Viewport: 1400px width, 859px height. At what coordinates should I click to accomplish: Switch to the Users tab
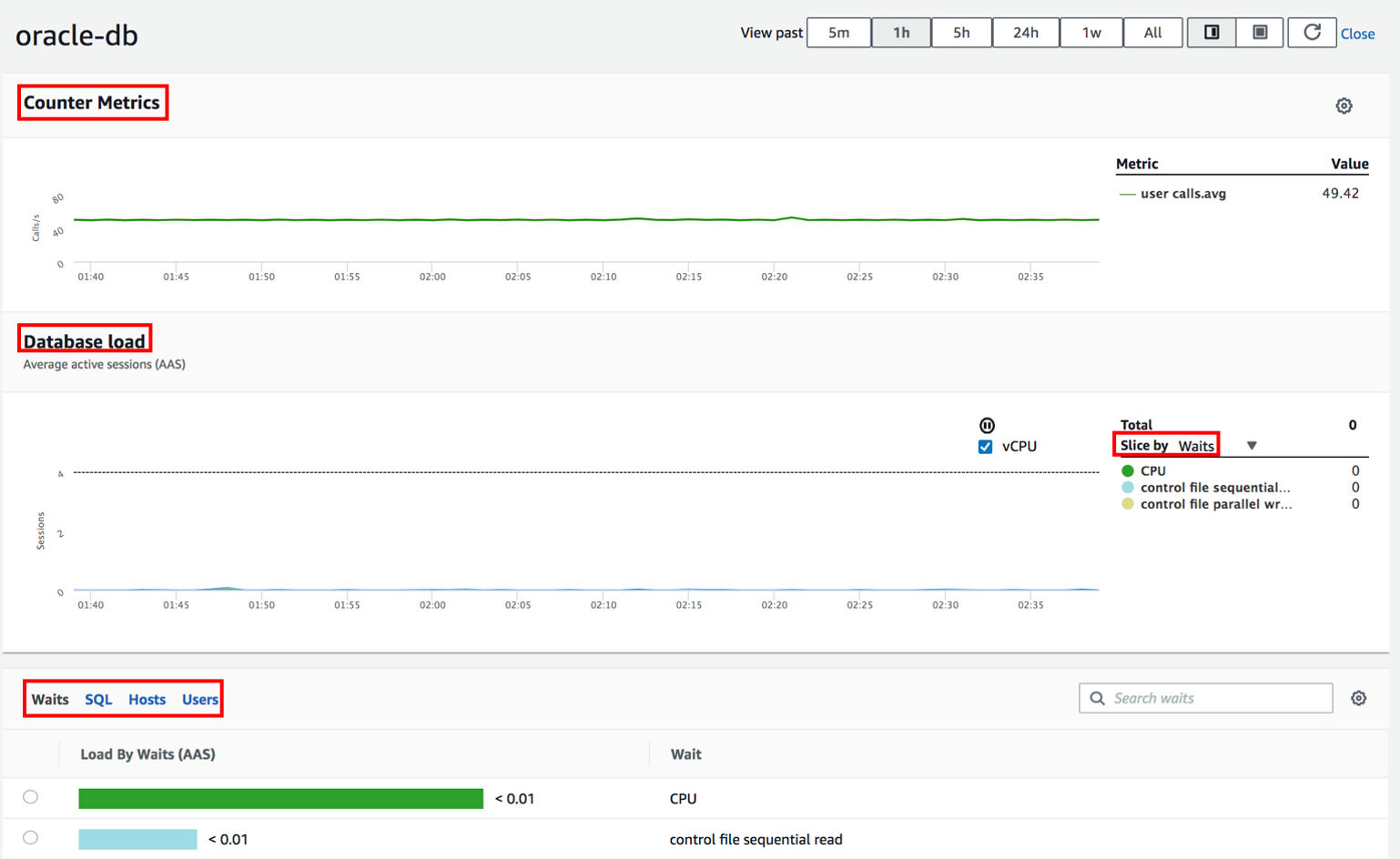click(200, 699)
